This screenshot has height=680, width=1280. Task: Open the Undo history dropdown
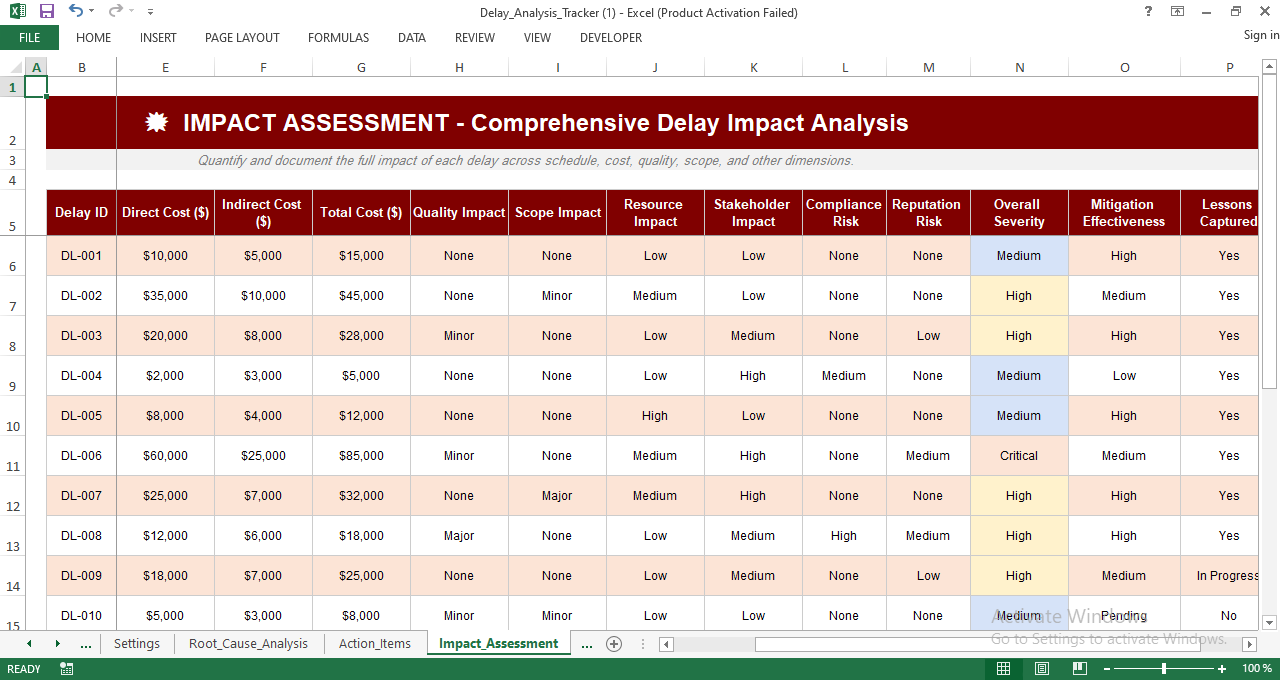[x=91, y=11]
